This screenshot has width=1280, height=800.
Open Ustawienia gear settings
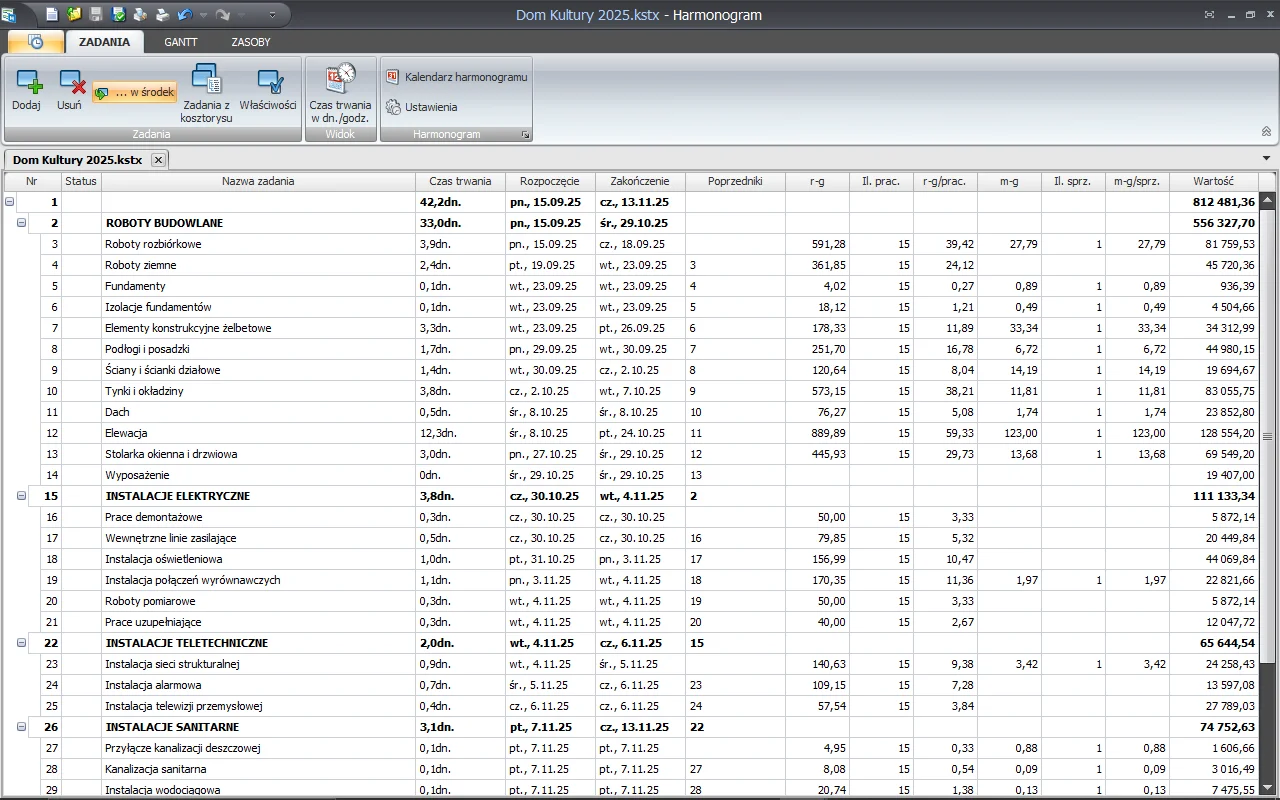pyautogui.click(x=393, y=107)
